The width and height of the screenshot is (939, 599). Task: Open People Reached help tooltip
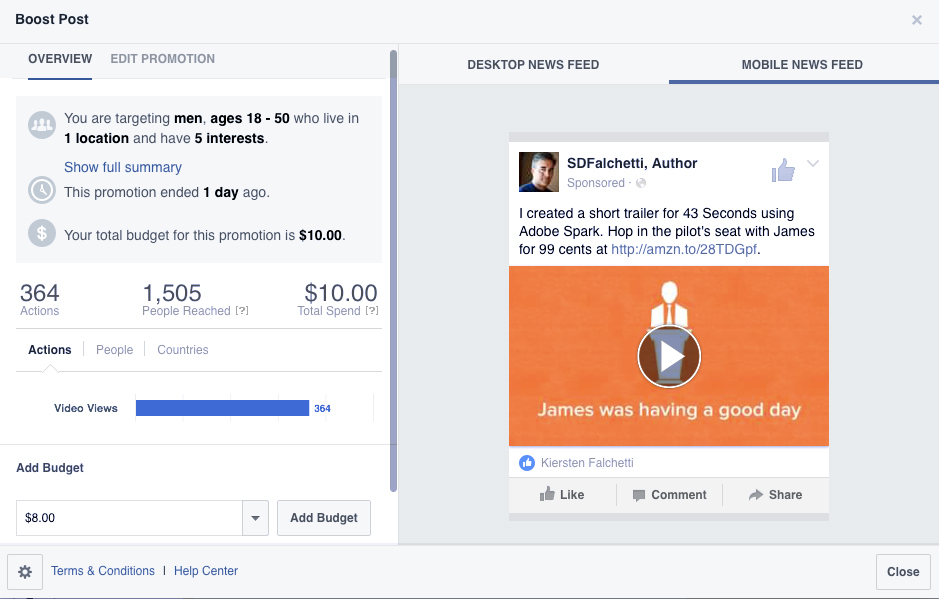click(x=242, y=310)
